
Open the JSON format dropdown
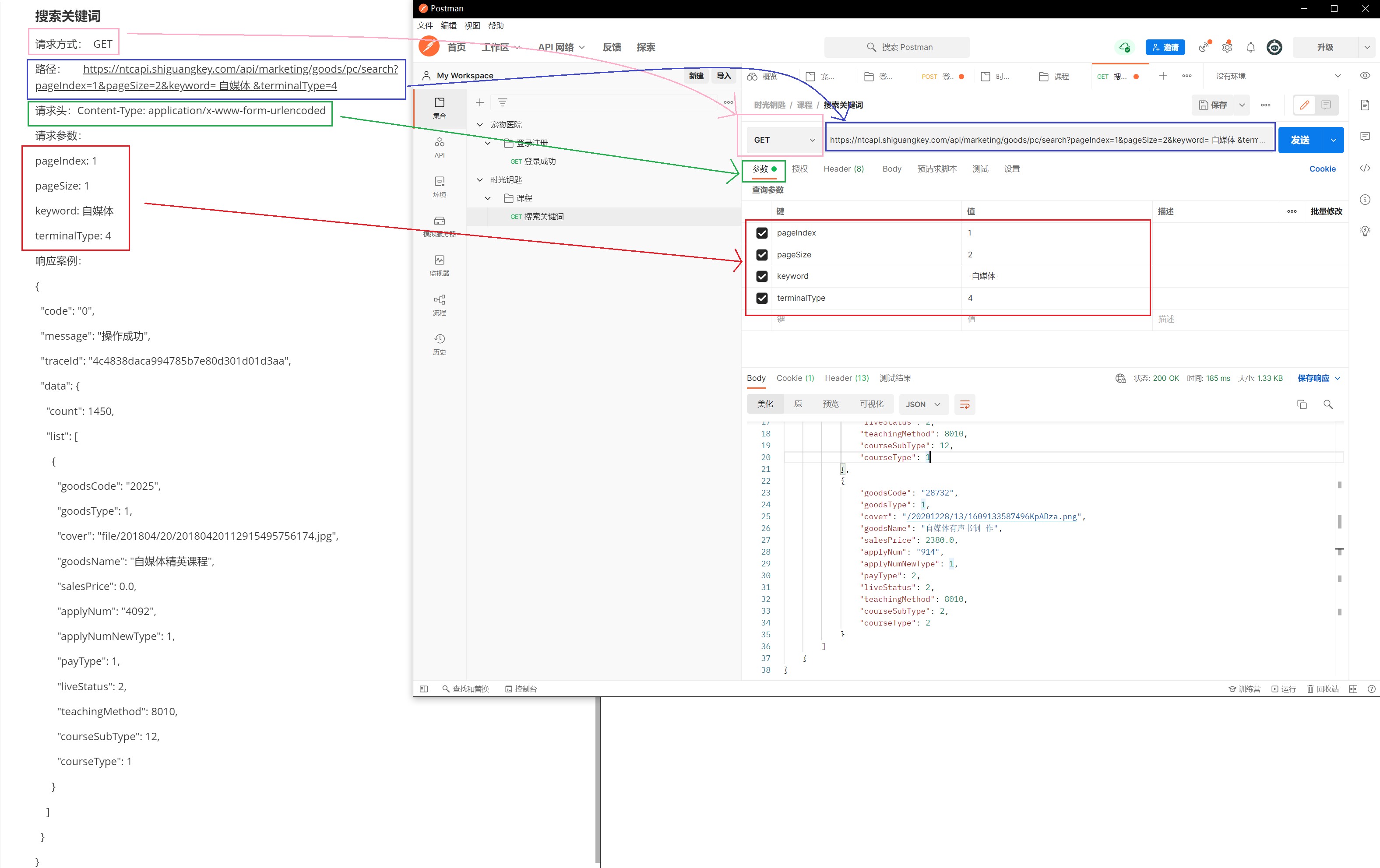(x=922, y=404)
